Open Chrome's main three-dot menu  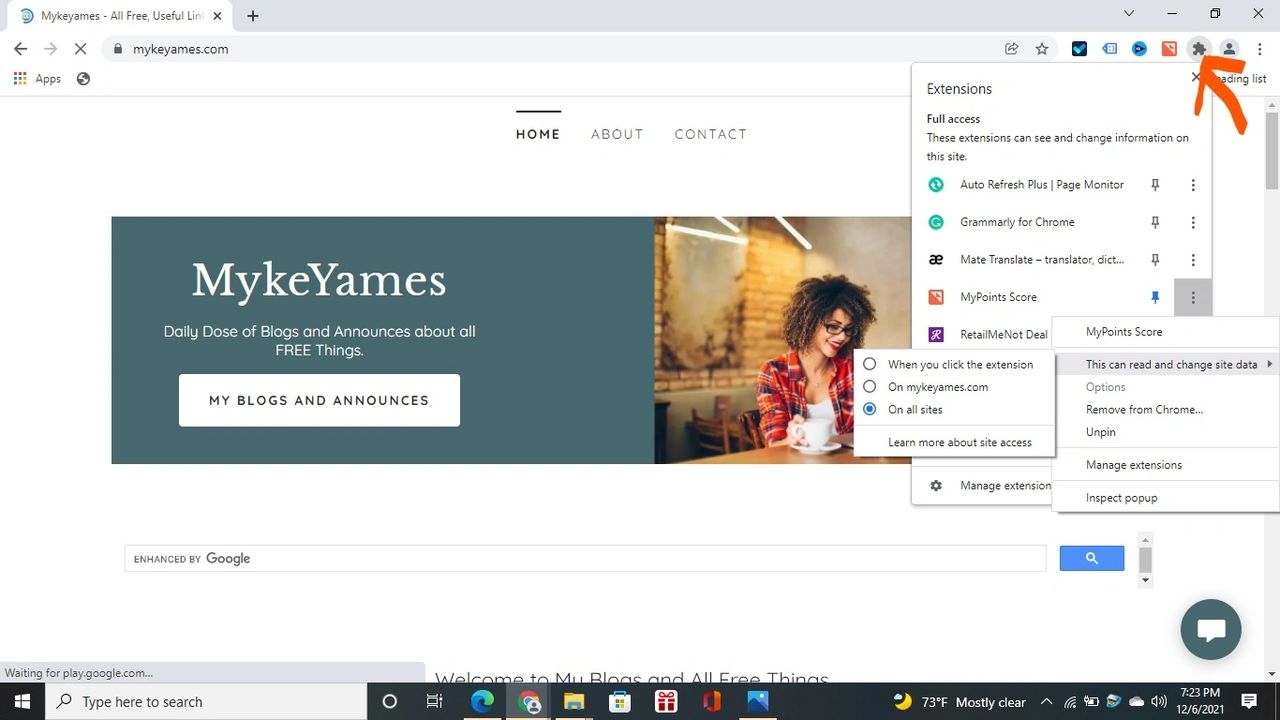click(x=1259, y=48)
